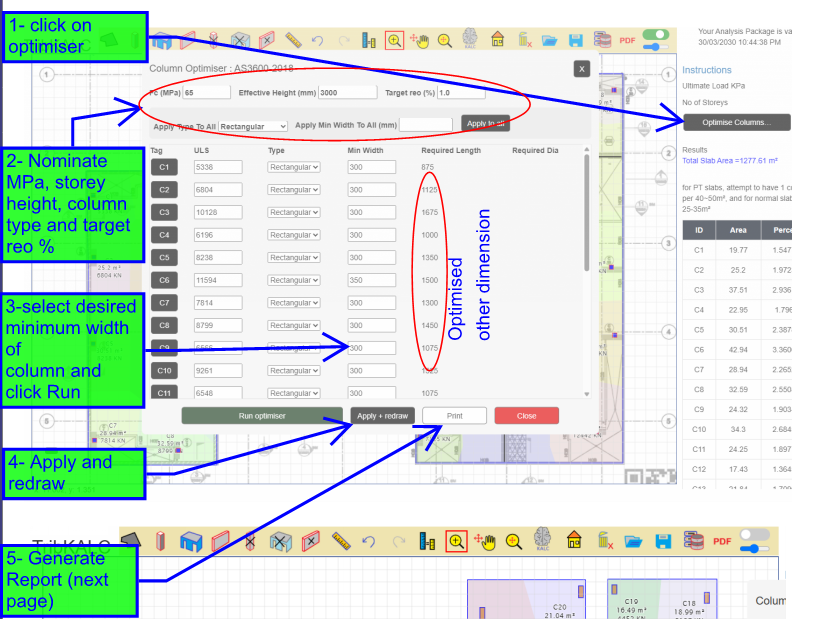Viewport: 813px width, 619px height.
Task: Click the C1 tag button
Action: point(164,167)
